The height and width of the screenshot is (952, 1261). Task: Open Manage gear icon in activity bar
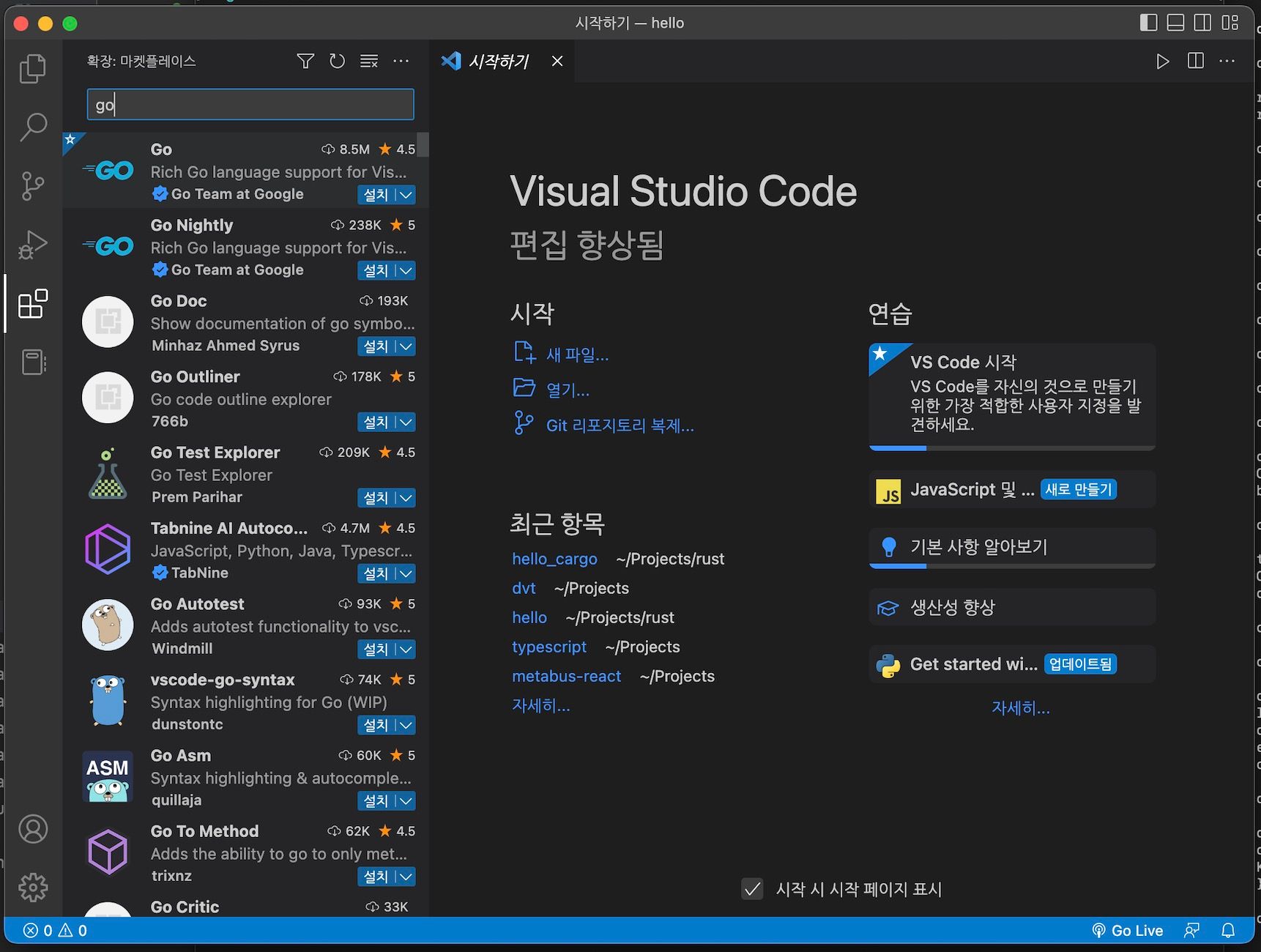32,887
